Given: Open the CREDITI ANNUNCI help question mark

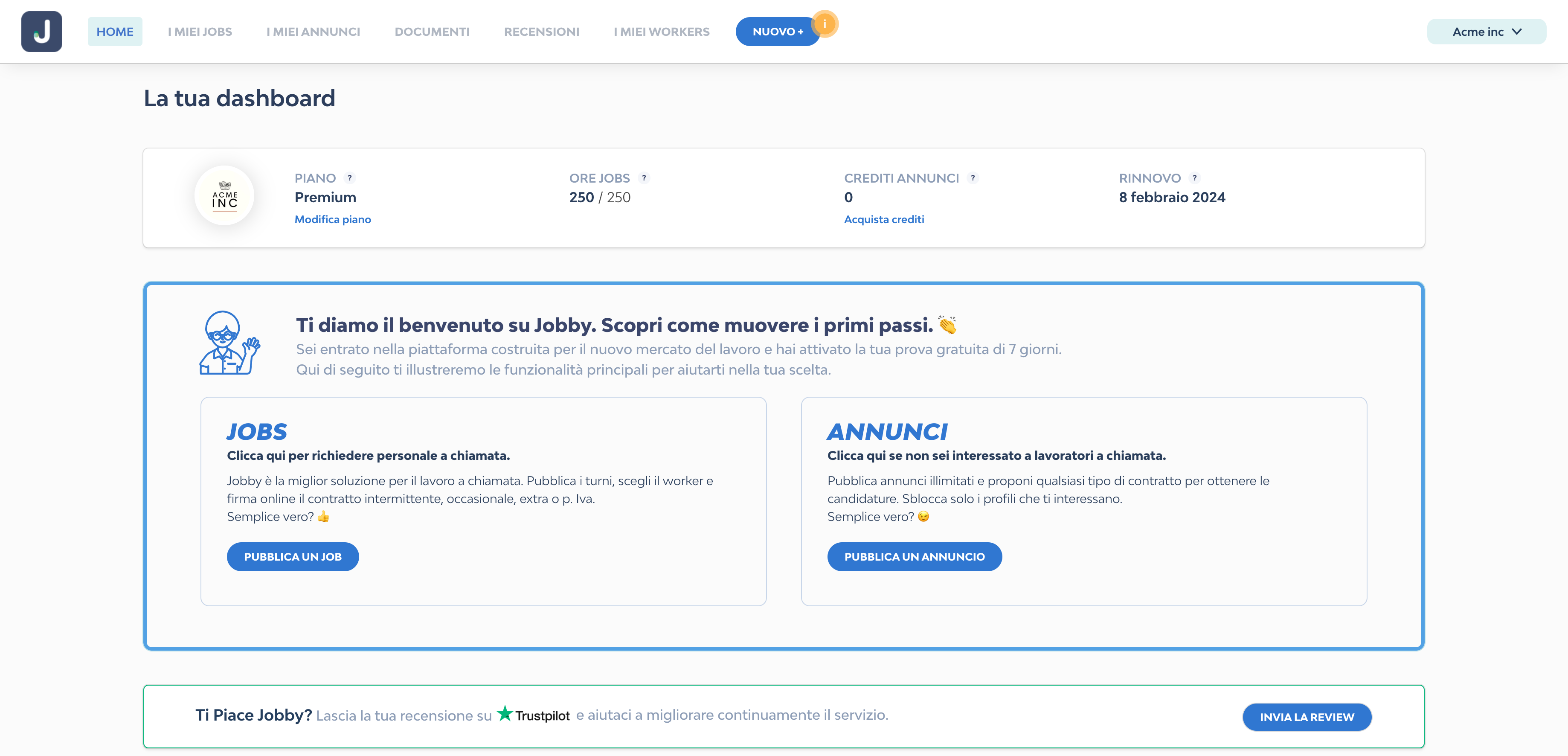Looking at the screenshot, I should click(973, 178).
